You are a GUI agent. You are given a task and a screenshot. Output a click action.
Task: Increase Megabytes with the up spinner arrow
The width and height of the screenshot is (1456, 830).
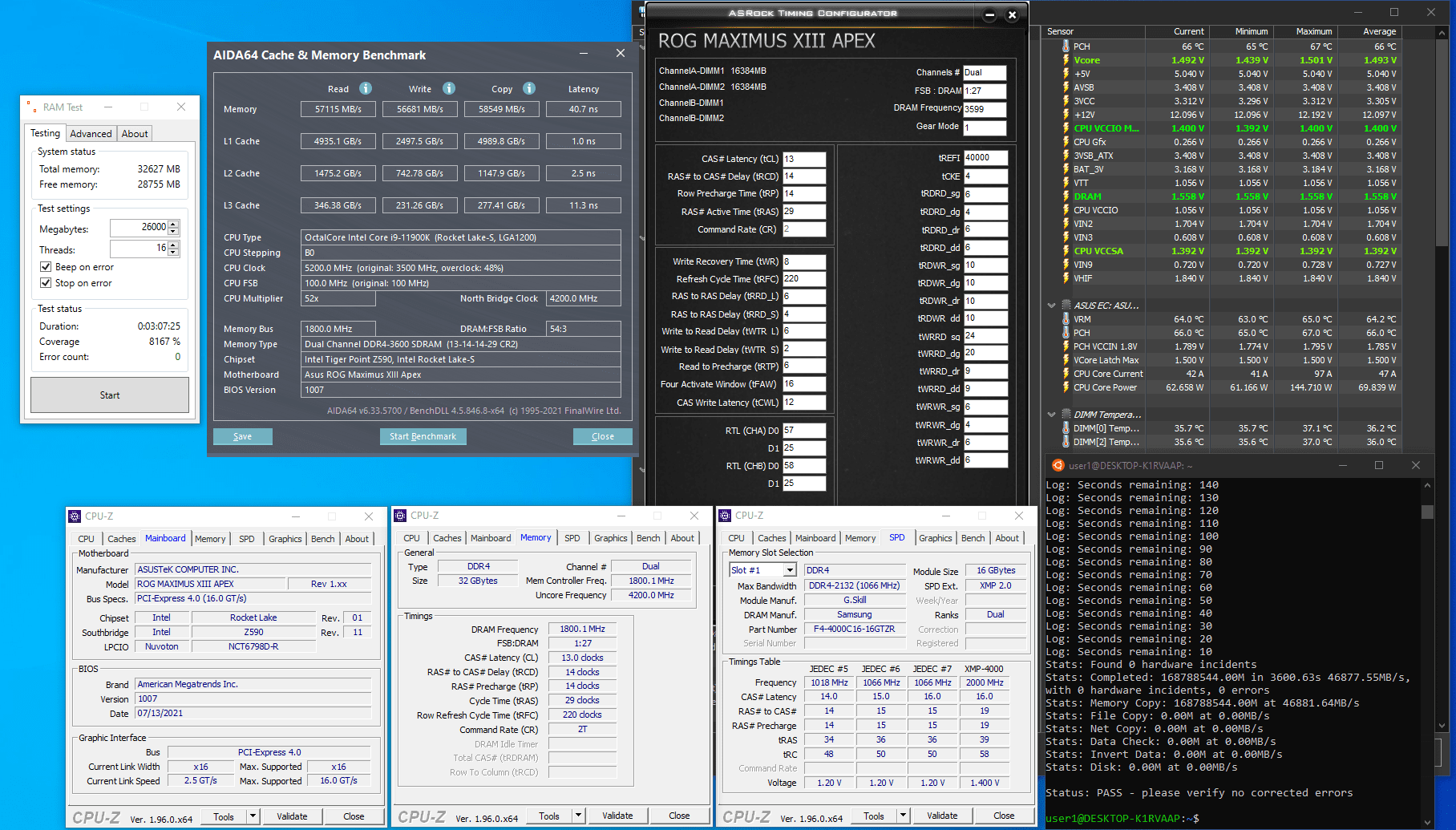(x=174, y=224)
